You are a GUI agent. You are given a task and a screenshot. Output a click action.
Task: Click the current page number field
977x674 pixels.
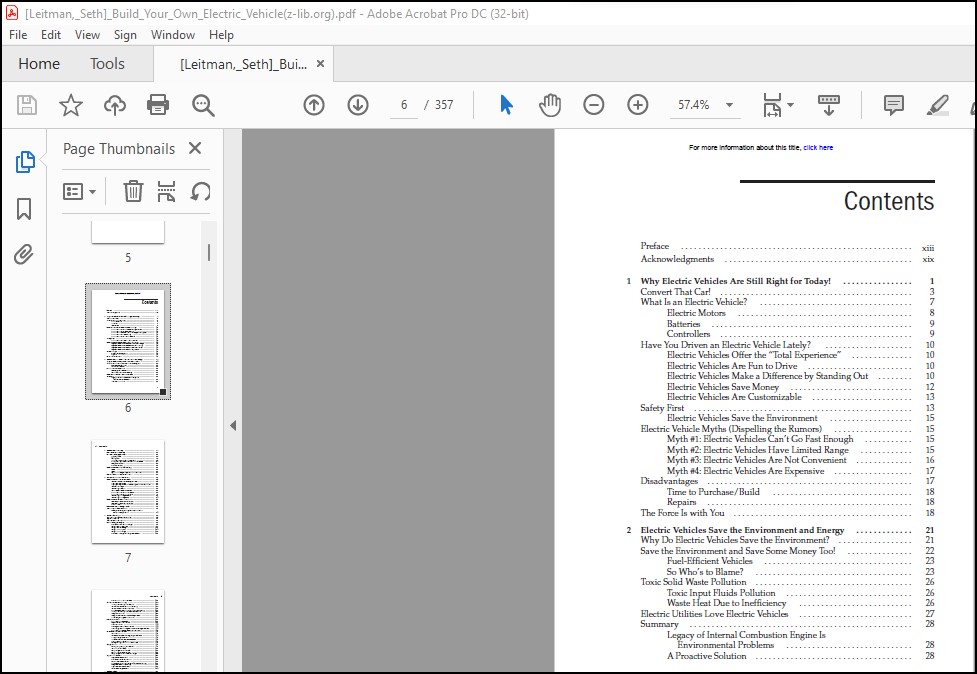[x=404, y=105]
